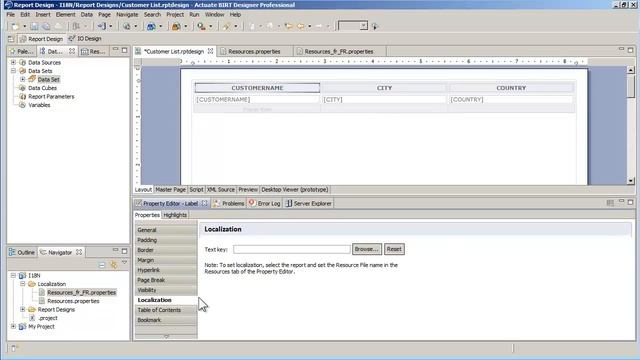Viewport: 640px width, 360px height.
Task: Collapse the Data Sets node
Action: (13, 71)
